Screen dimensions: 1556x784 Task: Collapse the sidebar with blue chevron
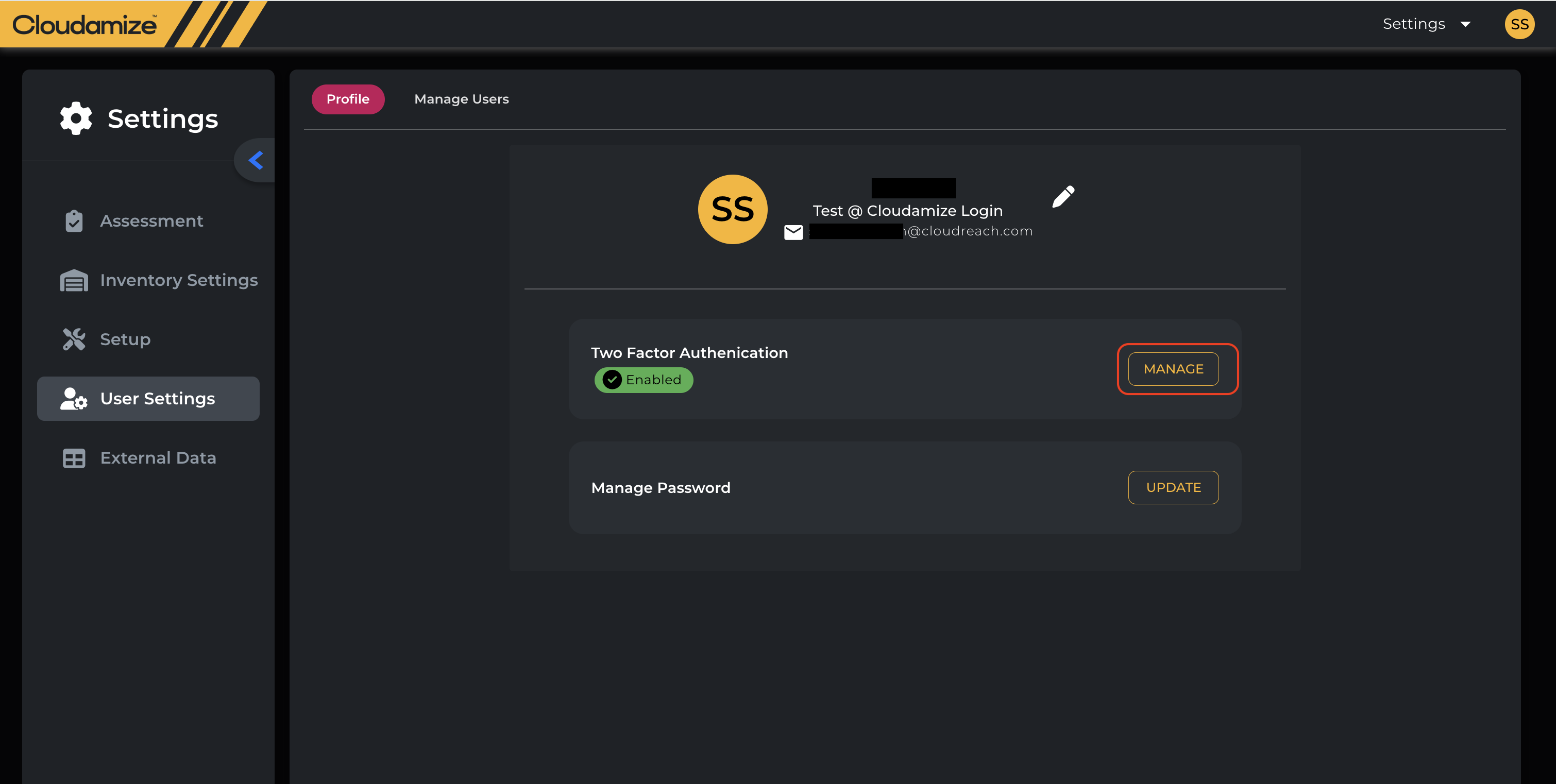(256, 160)
